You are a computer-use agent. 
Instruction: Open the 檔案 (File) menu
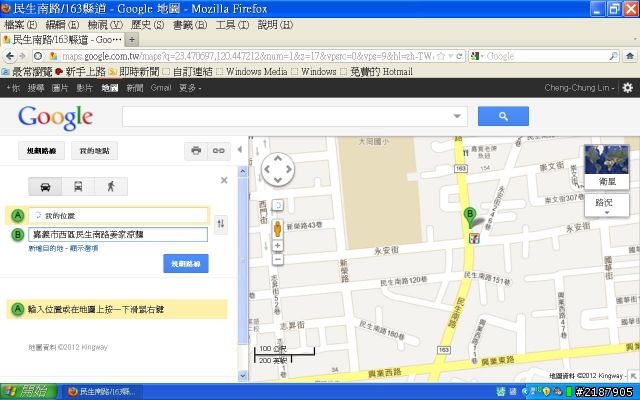[x=20, y=25]
